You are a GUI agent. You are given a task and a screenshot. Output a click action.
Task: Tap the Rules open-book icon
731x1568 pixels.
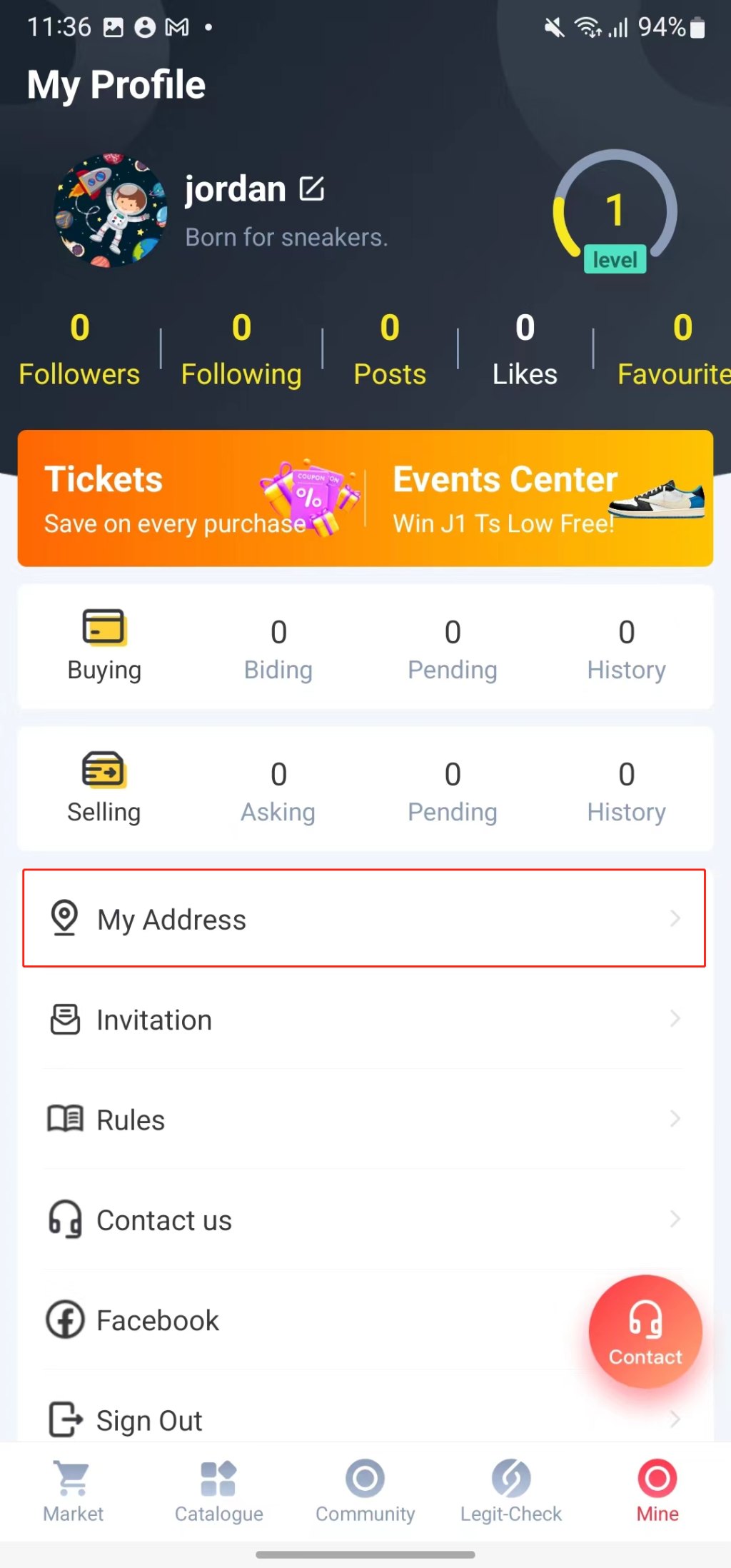(65, 1119)
